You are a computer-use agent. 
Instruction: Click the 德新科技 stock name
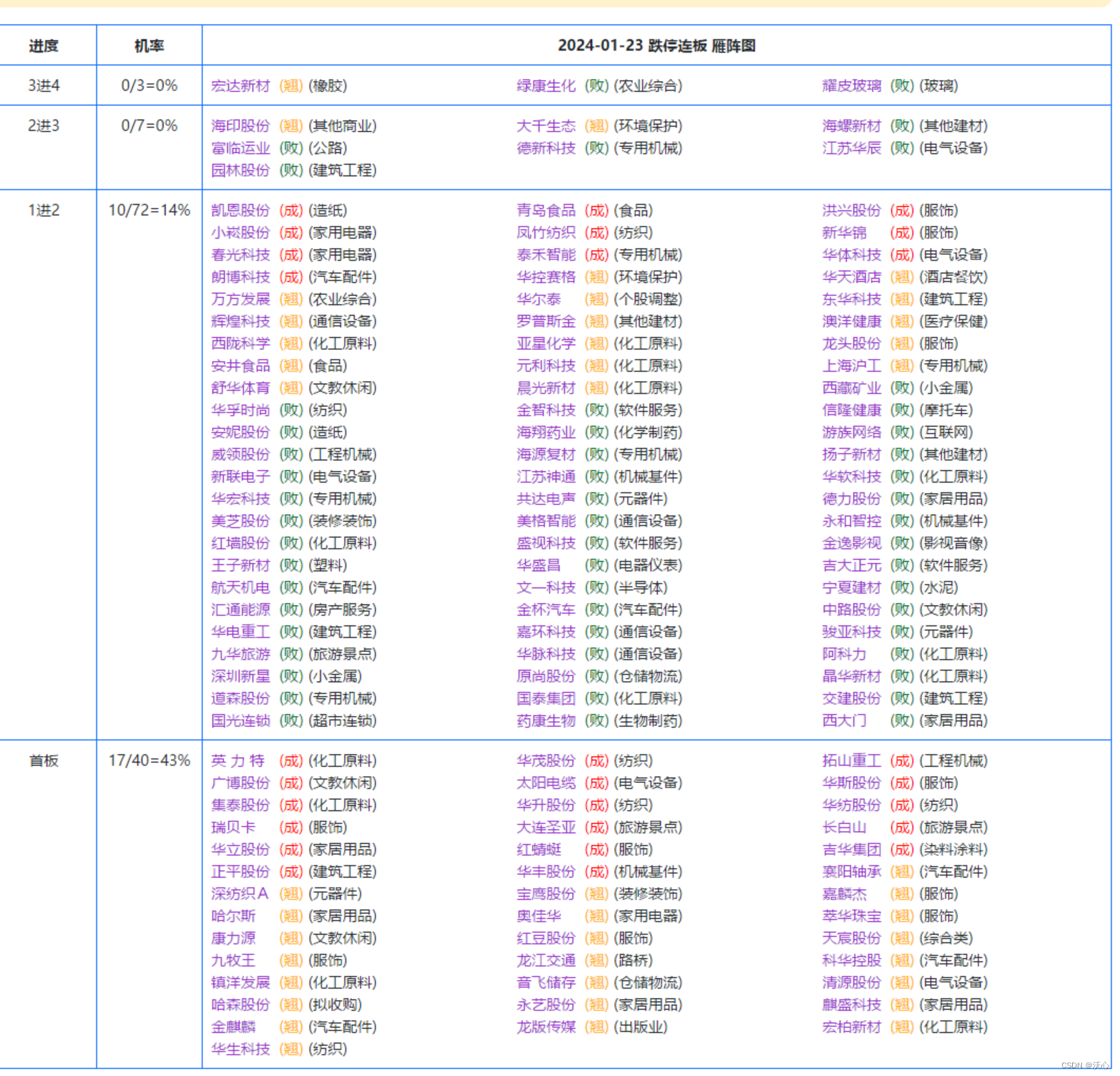pyautogui.click(x=546, y=148)
